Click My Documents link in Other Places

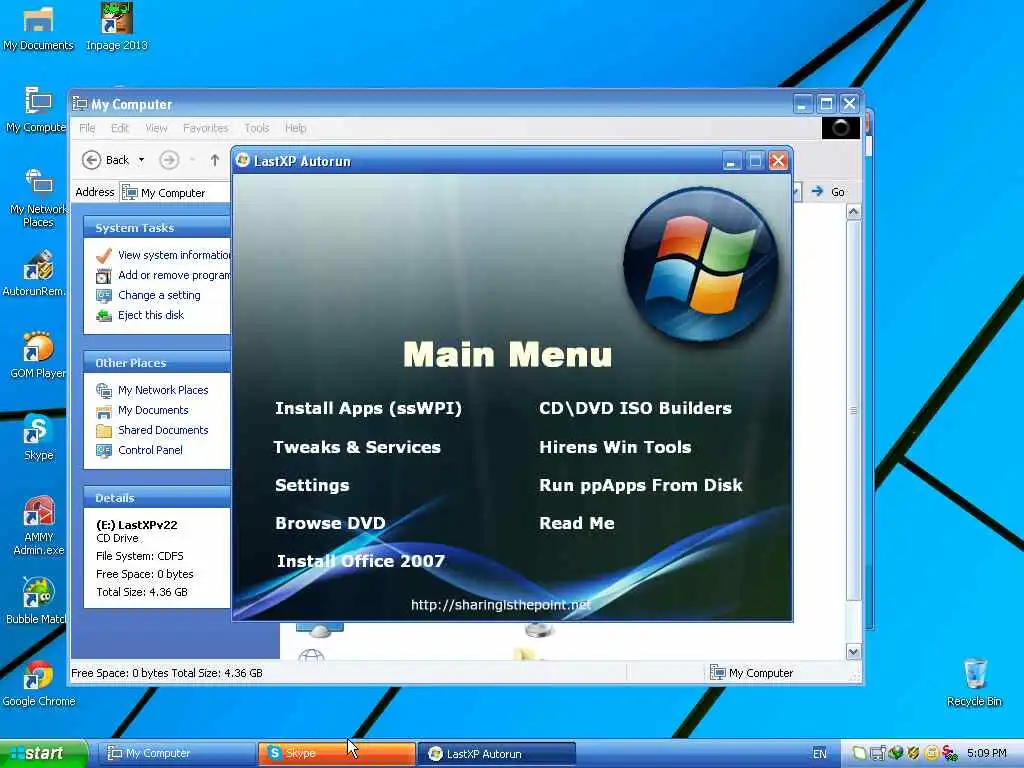[x=153, y=410]
